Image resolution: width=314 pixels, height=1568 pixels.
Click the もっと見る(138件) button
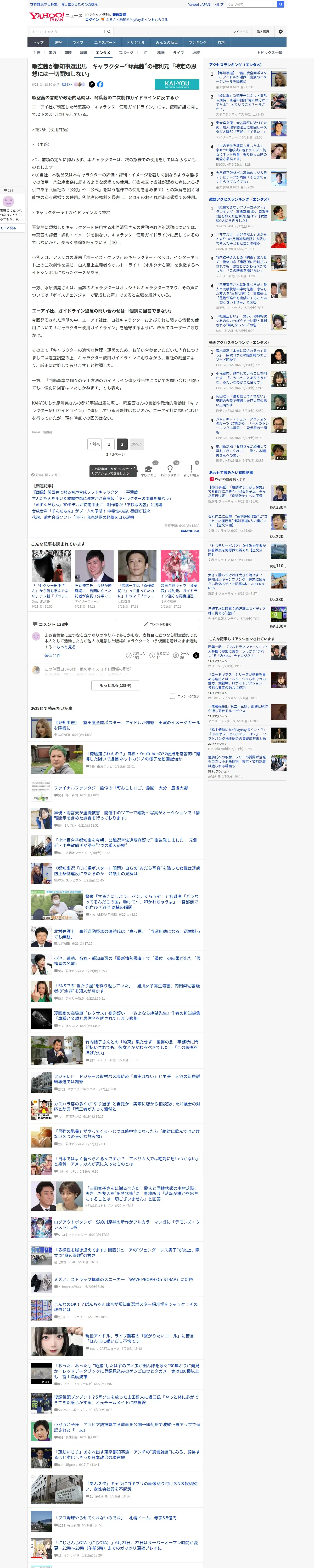[116, 685]
